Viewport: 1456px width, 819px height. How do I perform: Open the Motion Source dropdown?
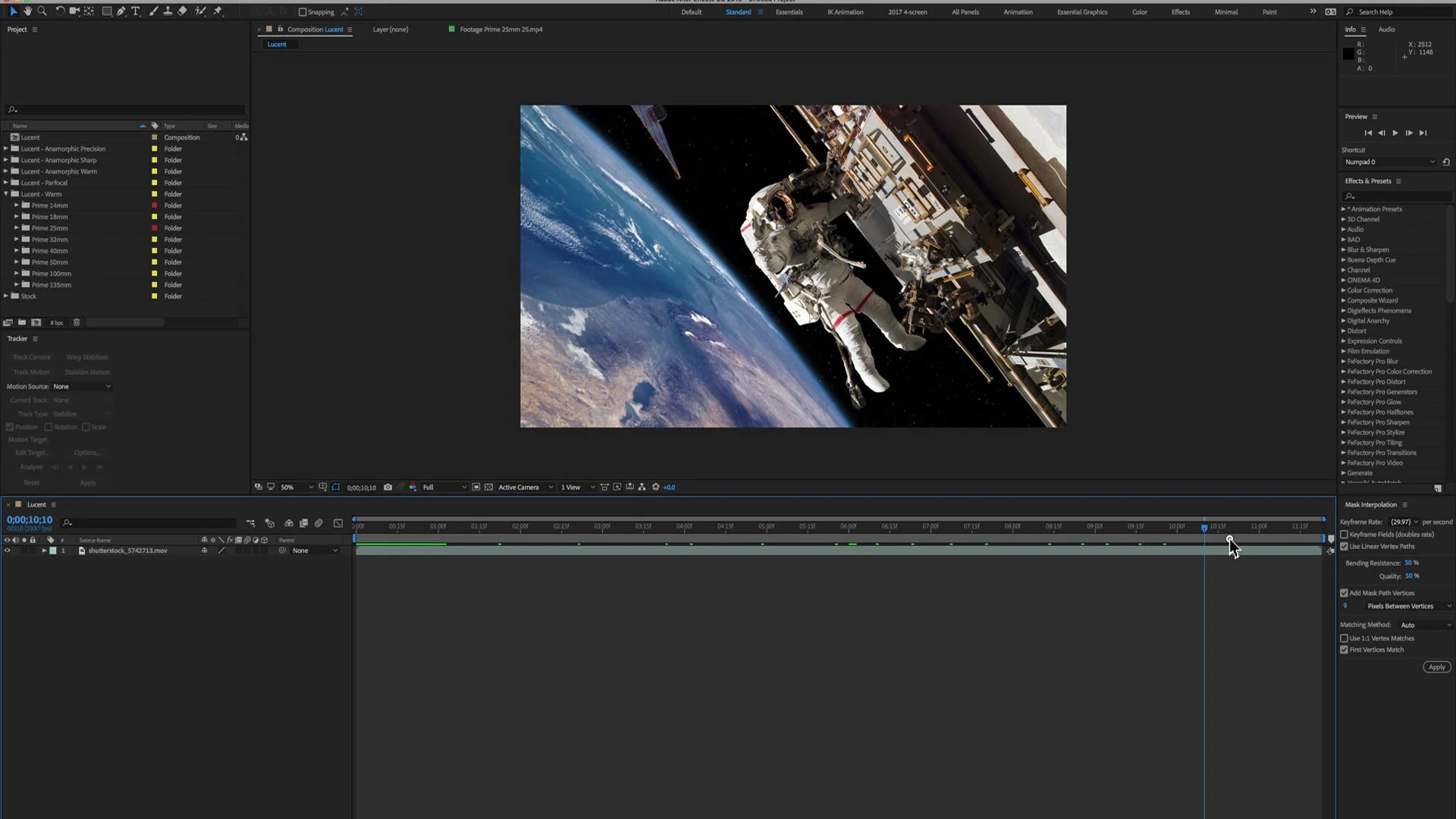(x=82, y=387)
